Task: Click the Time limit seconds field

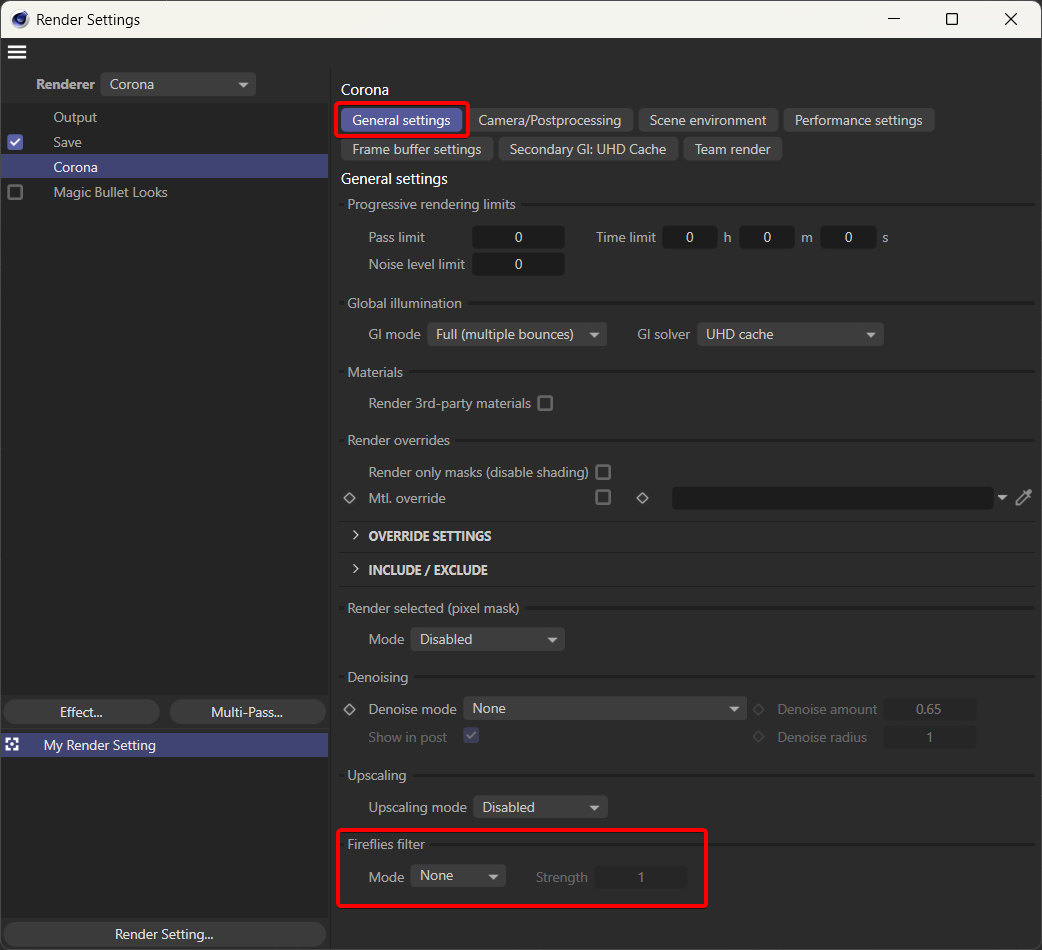Action: pyautogui.click(x=848, y=237)
